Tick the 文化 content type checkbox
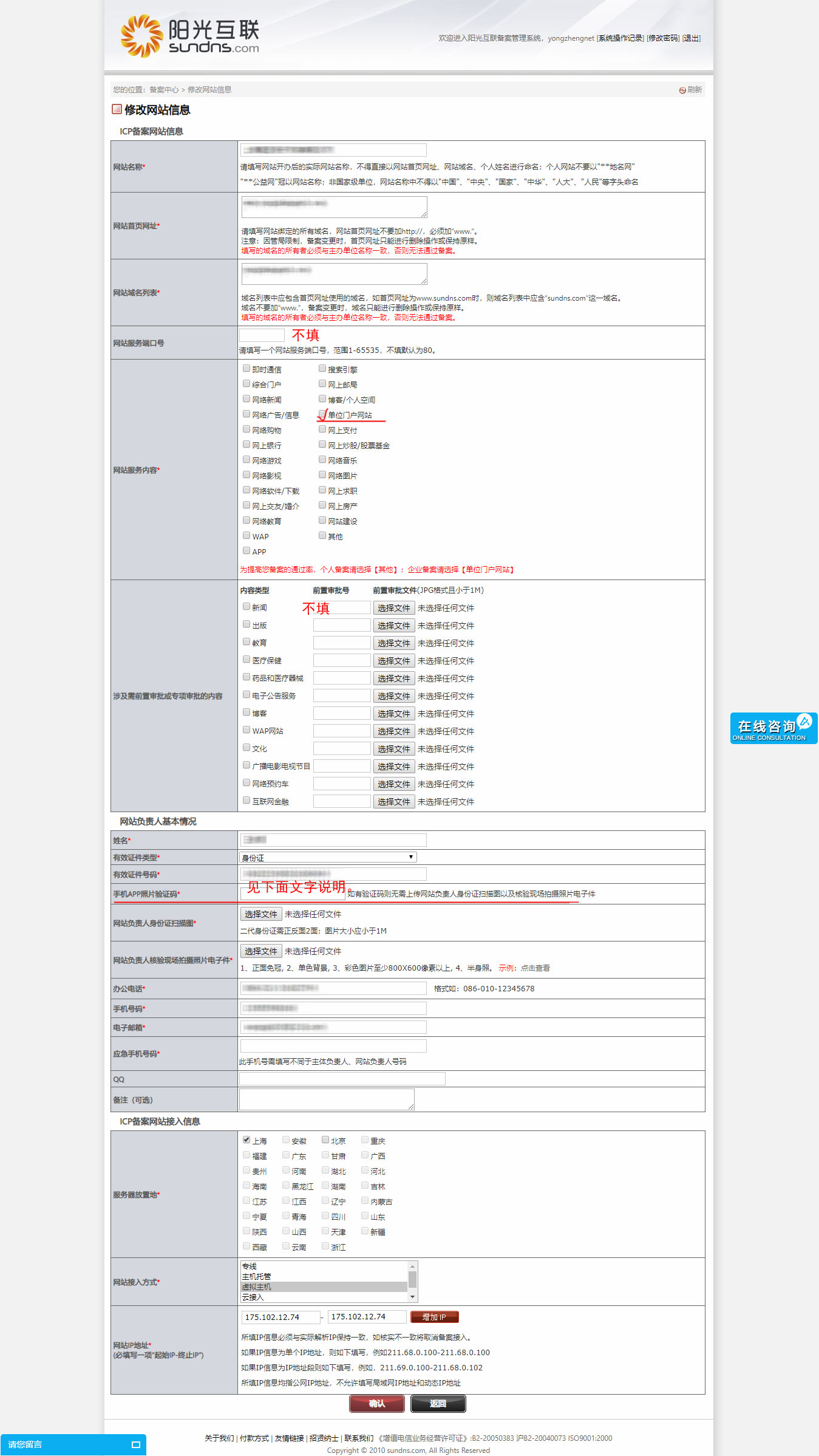The width and height of the screenshot is (819, 1456). (246, 747)
